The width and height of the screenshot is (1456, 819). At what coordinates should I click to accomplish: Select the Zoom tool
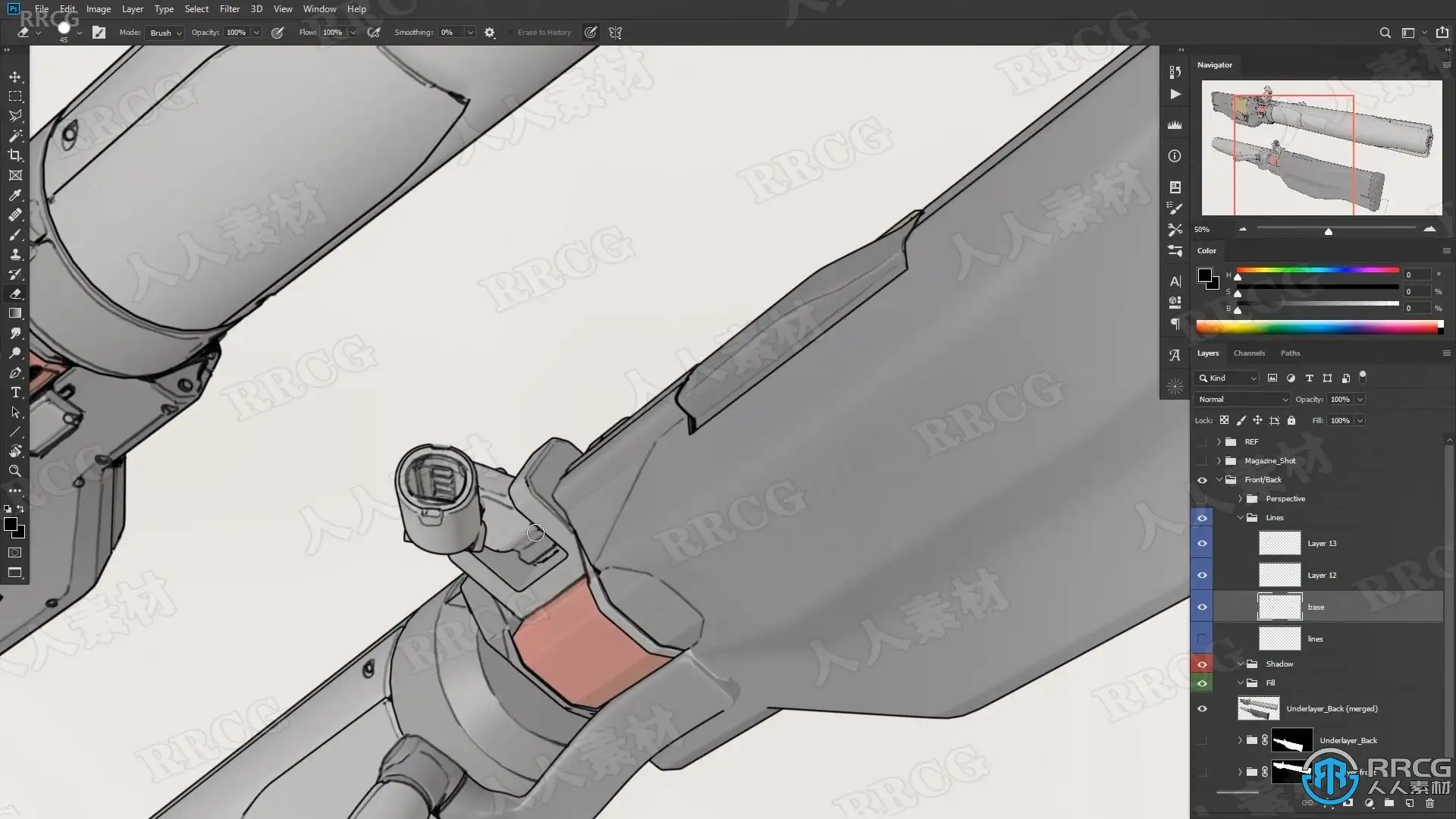click(x=15, y=471)
